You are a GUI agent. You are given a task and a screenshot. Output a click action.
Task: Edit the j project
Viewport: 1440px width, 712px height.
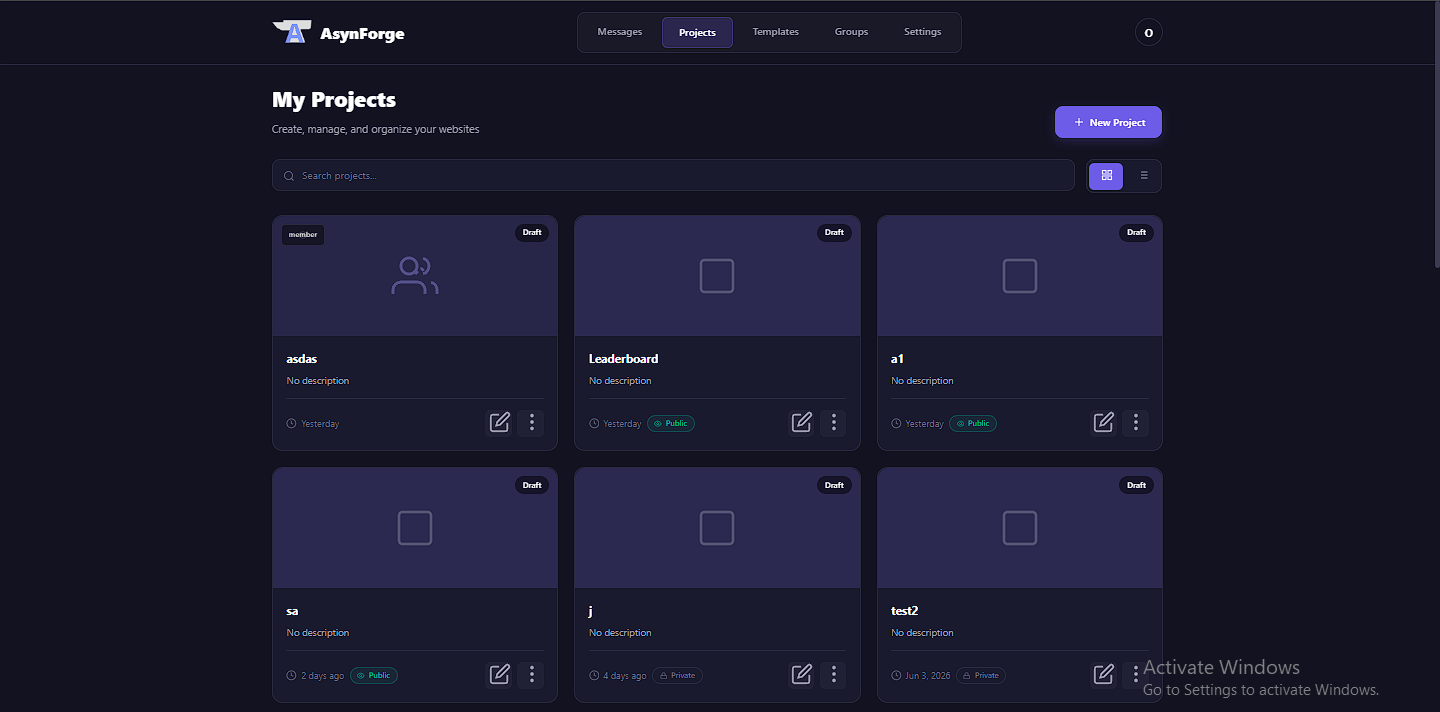802,674
